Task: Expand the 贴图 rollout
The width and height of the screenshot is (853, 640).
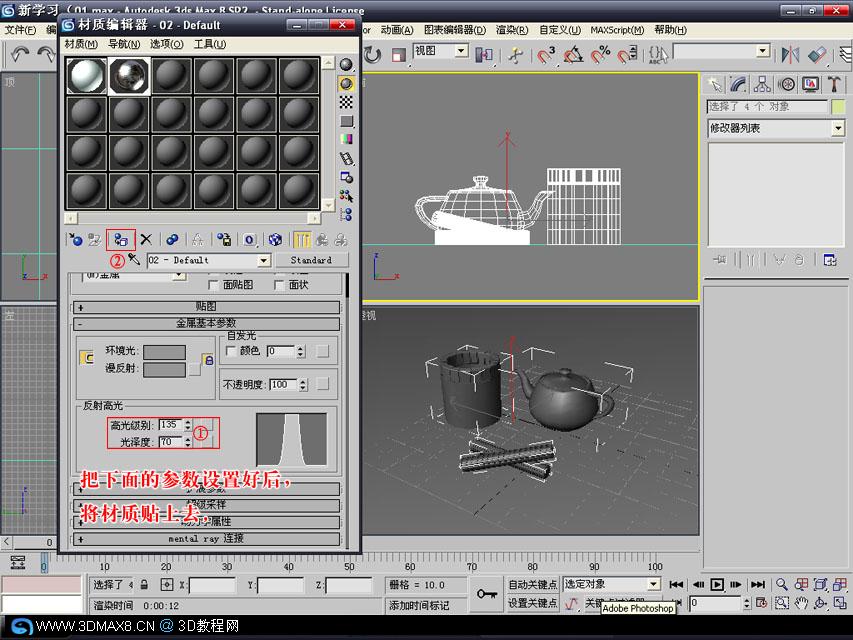Action: click(206, 307)
